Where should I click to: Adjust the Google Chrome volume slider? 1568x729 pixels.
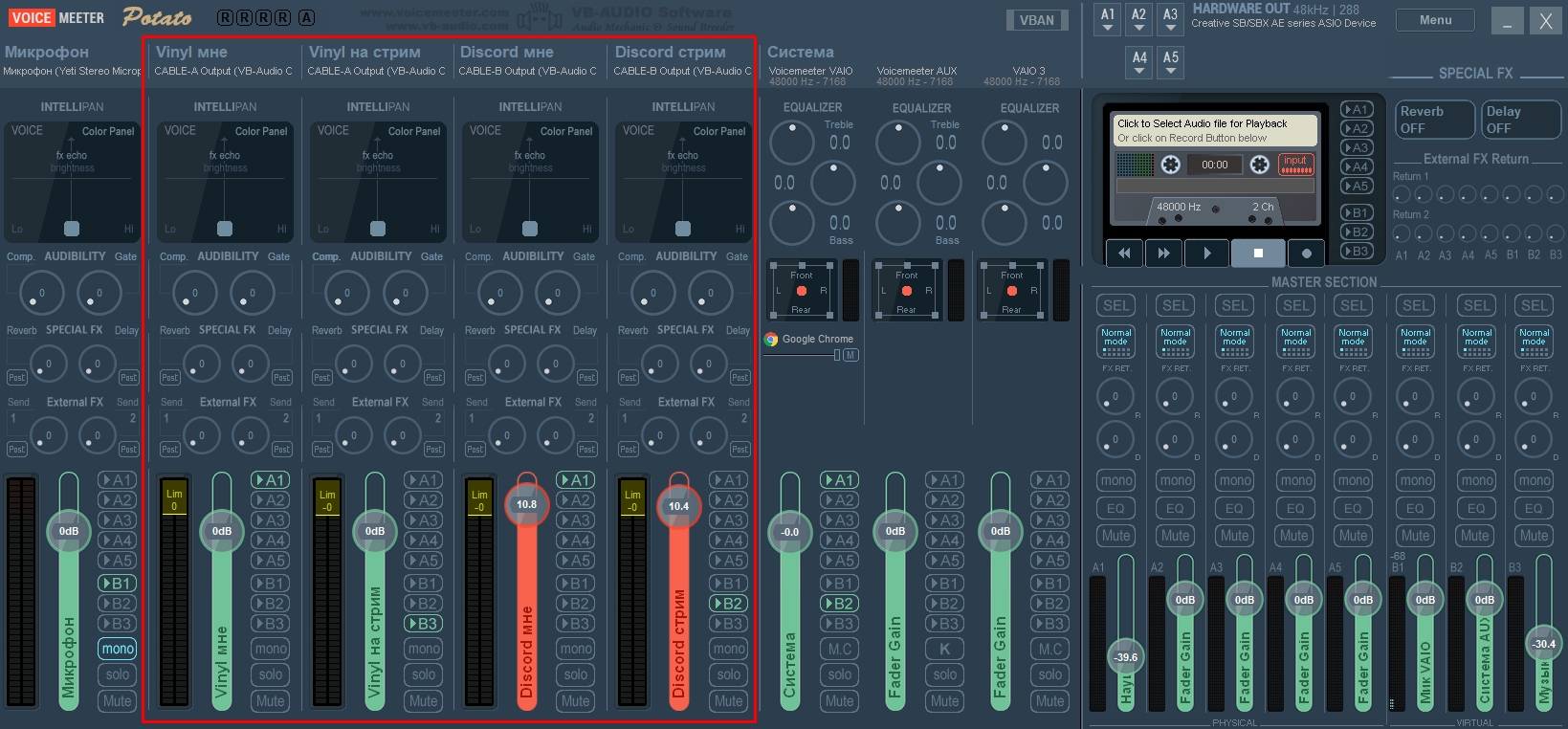[x=802, y=355]
